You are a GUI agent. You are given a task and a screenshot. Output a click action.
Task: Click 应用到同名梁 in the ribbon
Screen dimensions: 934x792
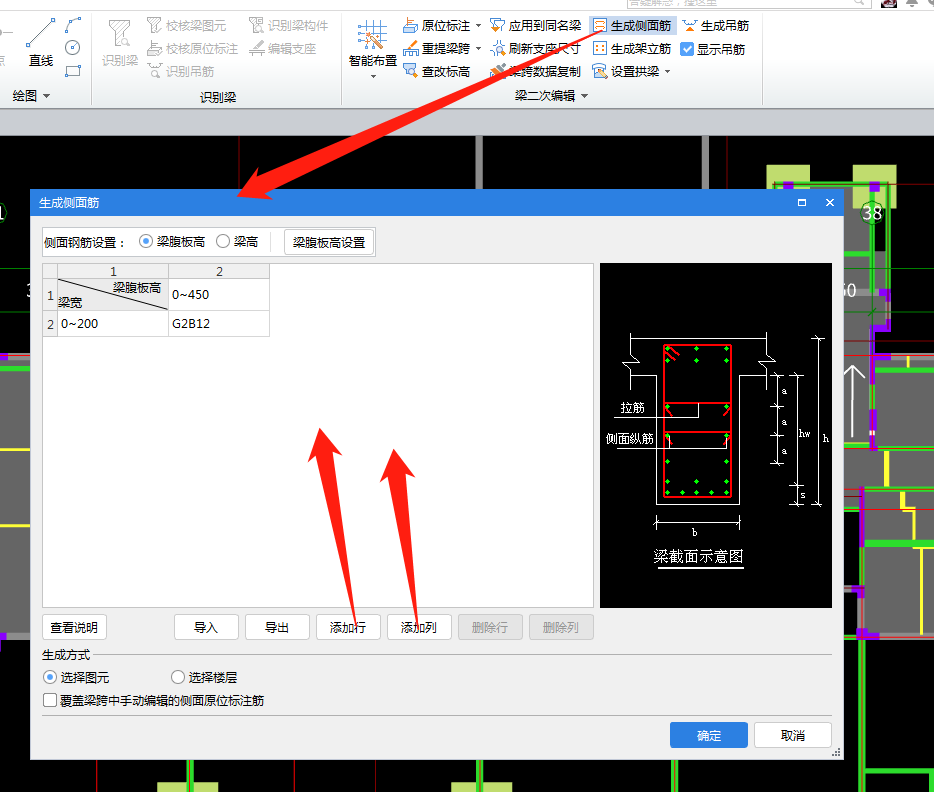536,26
